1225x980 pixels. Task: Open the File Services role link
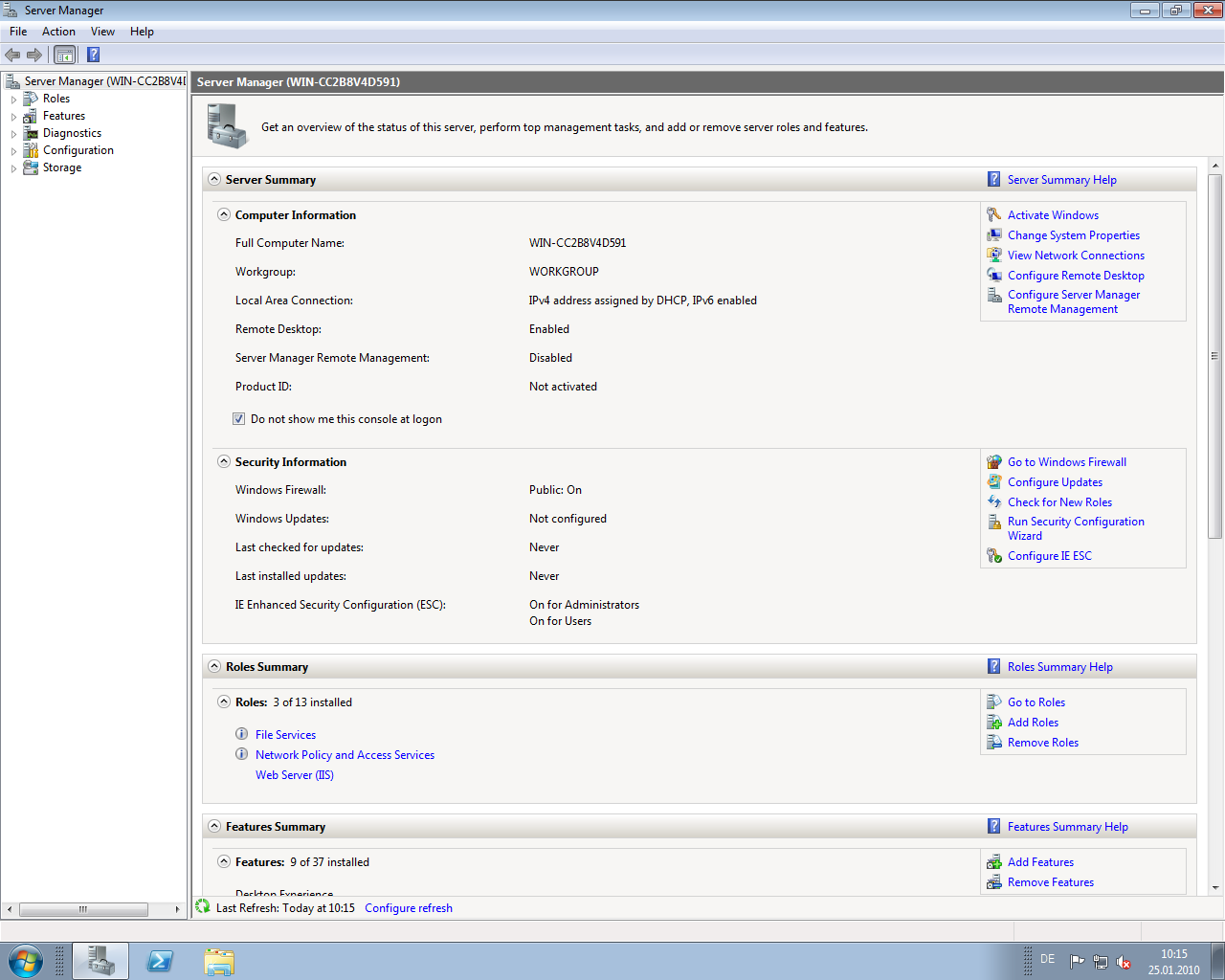pos(285,735)
